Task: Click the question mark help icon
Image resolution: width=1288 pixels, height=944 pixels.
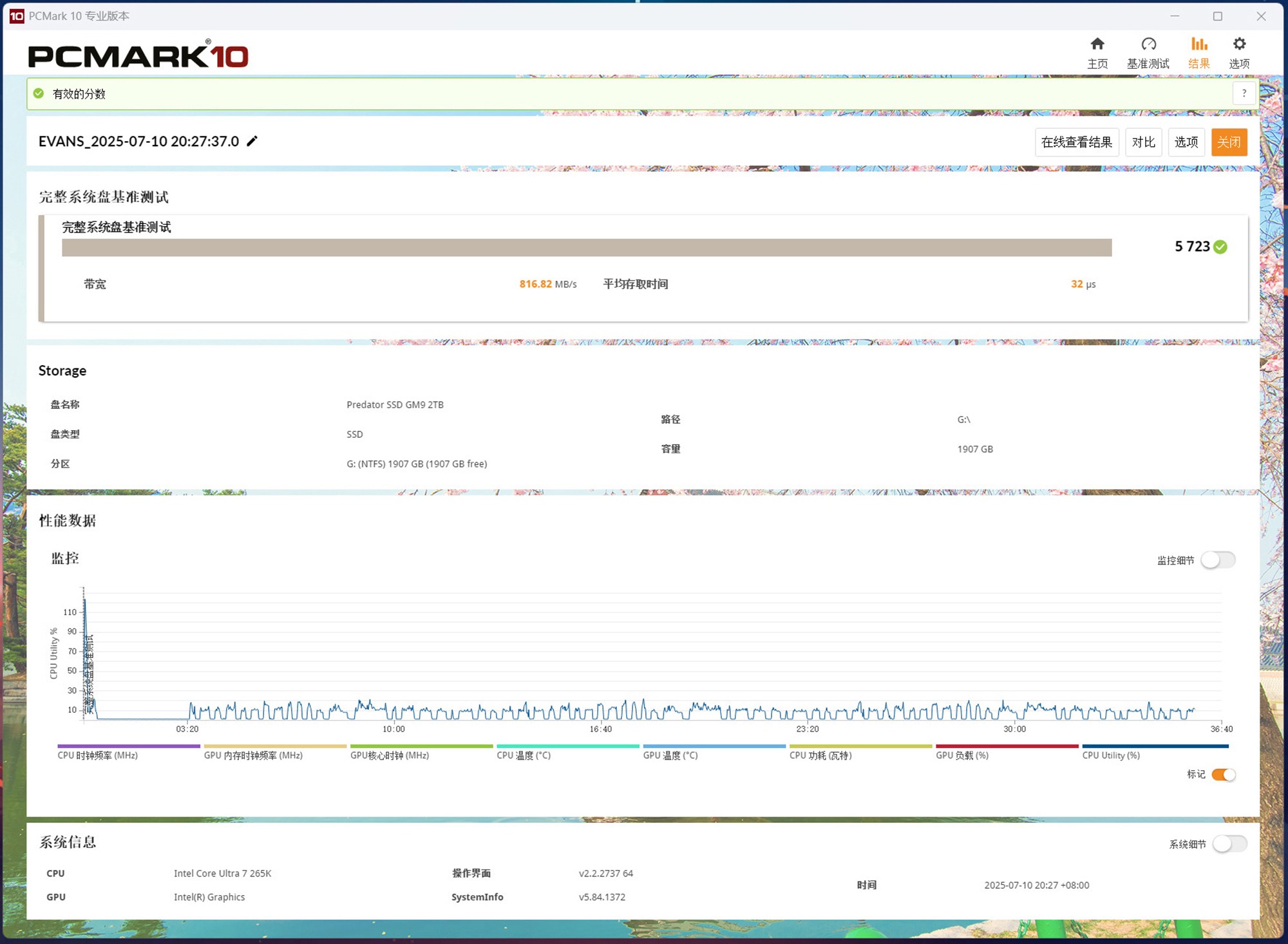Action: pyautogui.click(x=1244, y=93)
